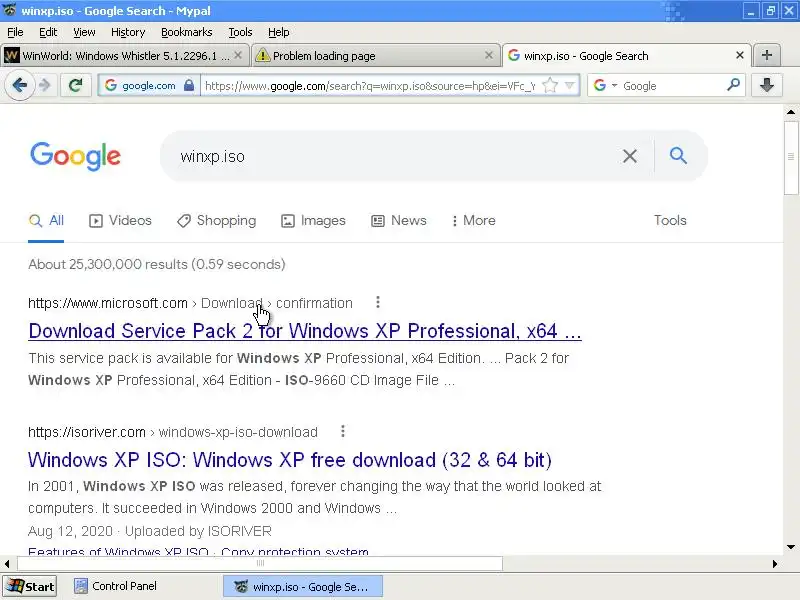Open the Windows Start menu
This screenshot has height=600, width=800.
(x=30, y=586)
